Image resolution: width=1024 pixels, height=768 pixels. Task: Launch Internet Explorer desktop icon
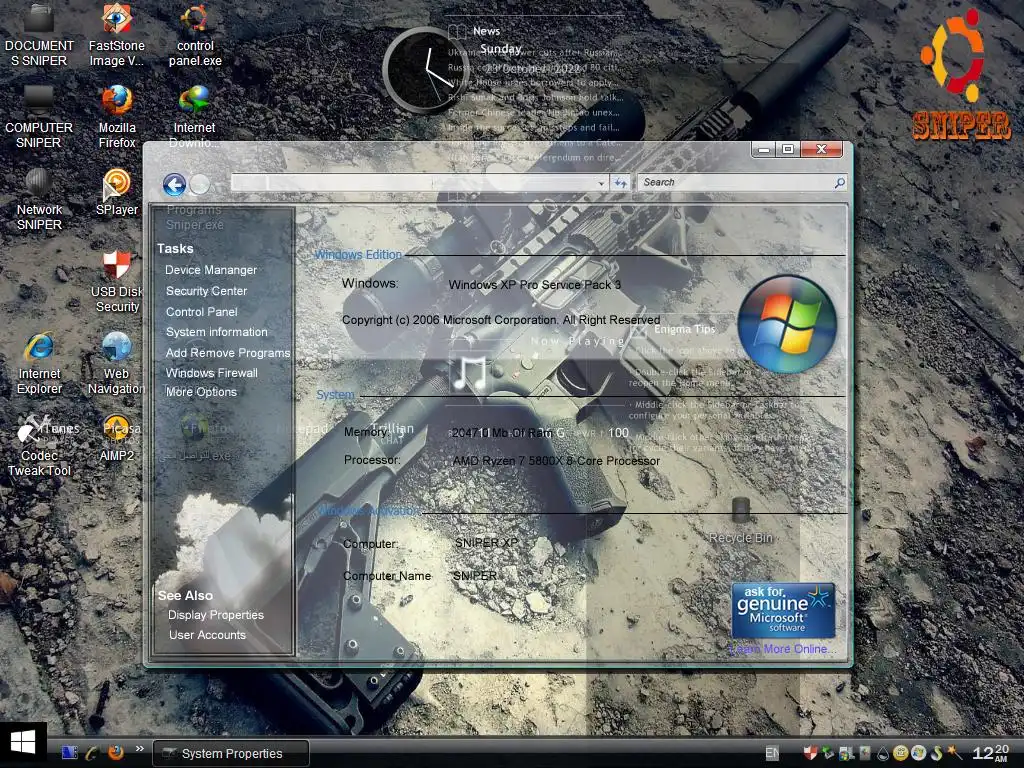tap(39, 364)
